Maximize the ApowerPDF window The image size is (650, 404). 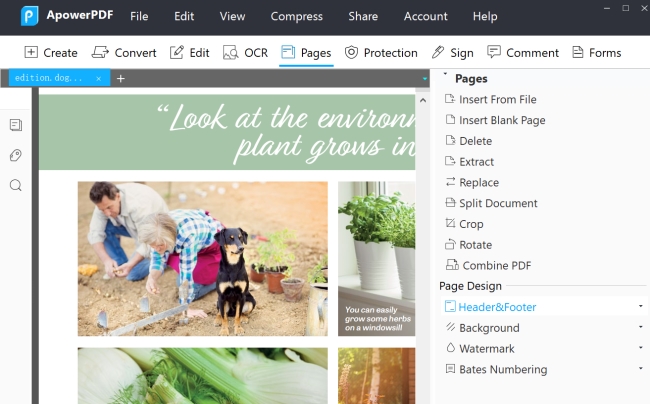626,8
